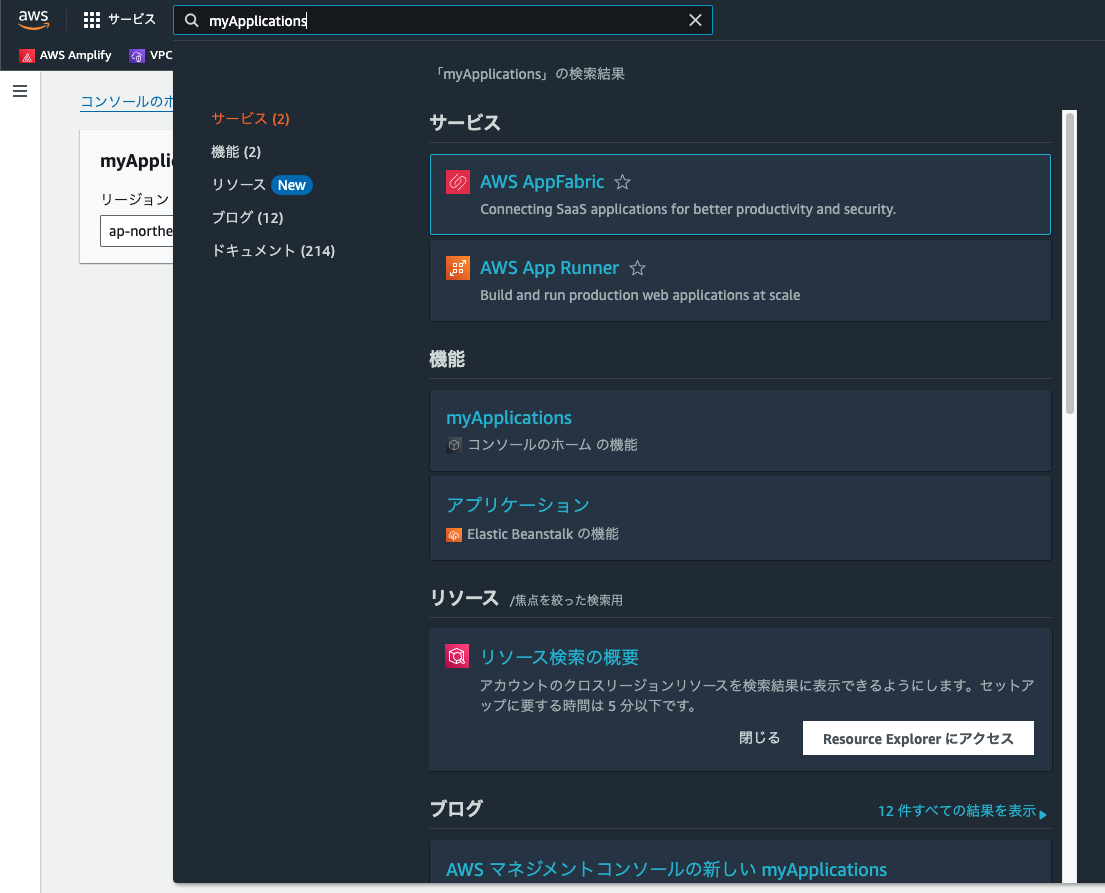
Task: Expand all 12 blog results
Action: click(x=958, y=810)
